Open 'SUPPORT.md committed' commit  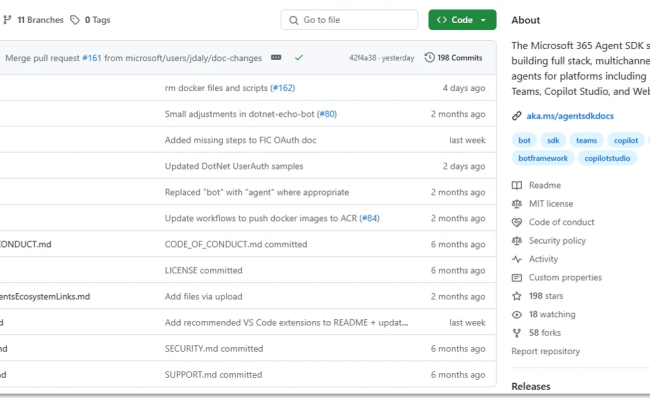[213, 375]
